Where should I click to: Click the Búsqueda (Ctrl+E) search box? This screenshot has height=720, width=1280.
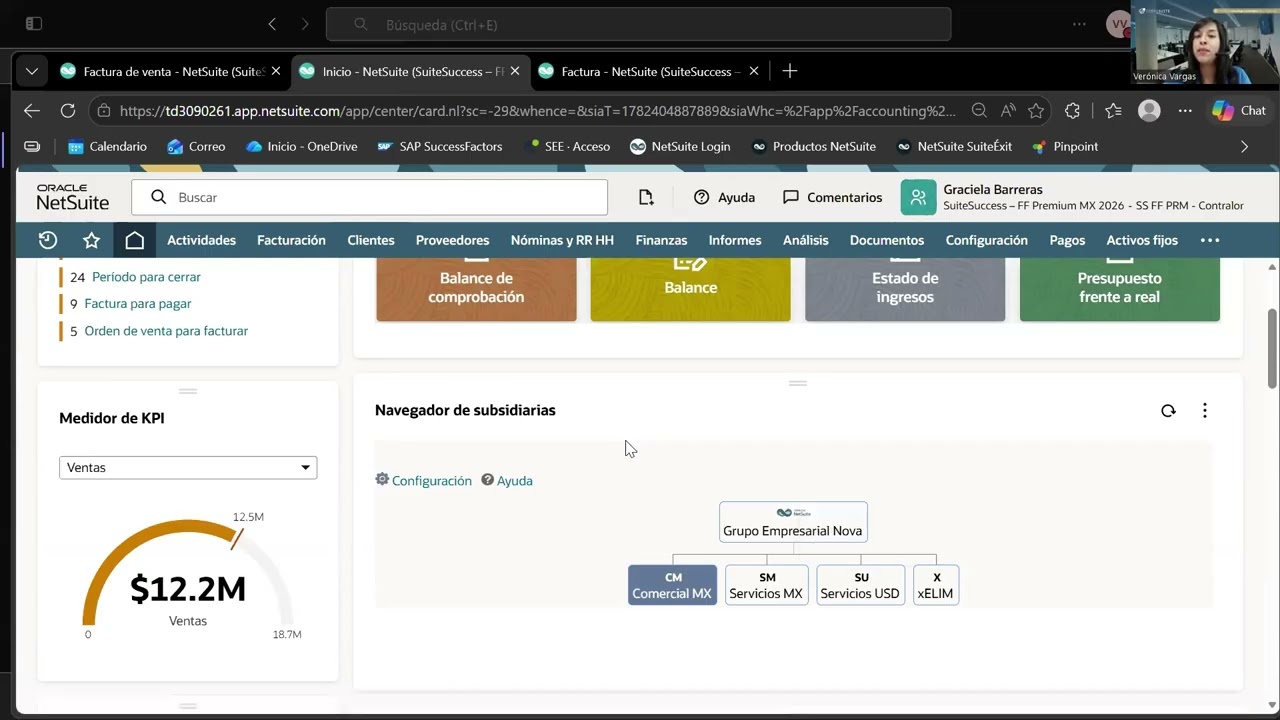(638, 25)
